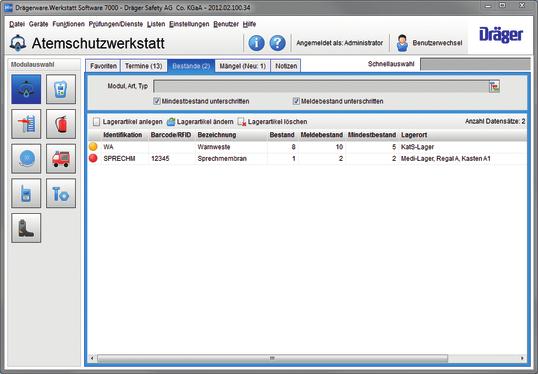This screenshot has width=538, height=374.
Task: Click Anzahl Datensätze: 2 count text
Action: [x=495, y=121]
